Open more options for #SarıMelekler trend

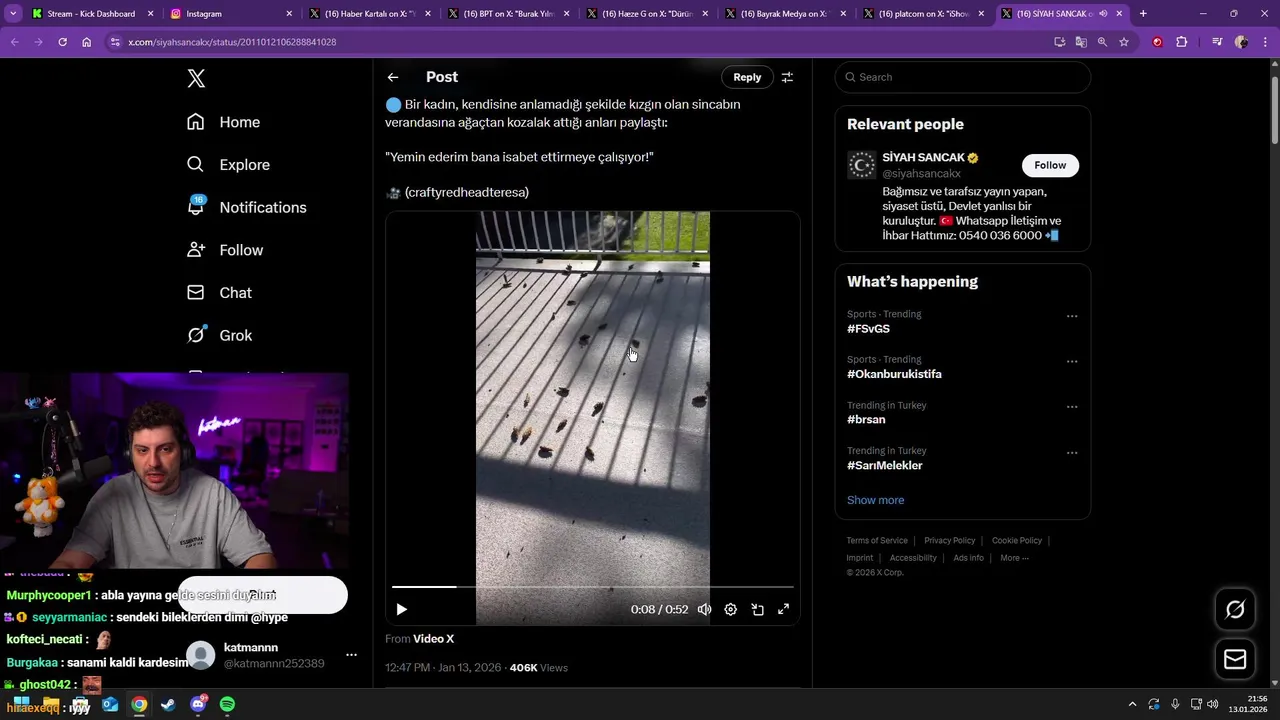coord(1072,452)
